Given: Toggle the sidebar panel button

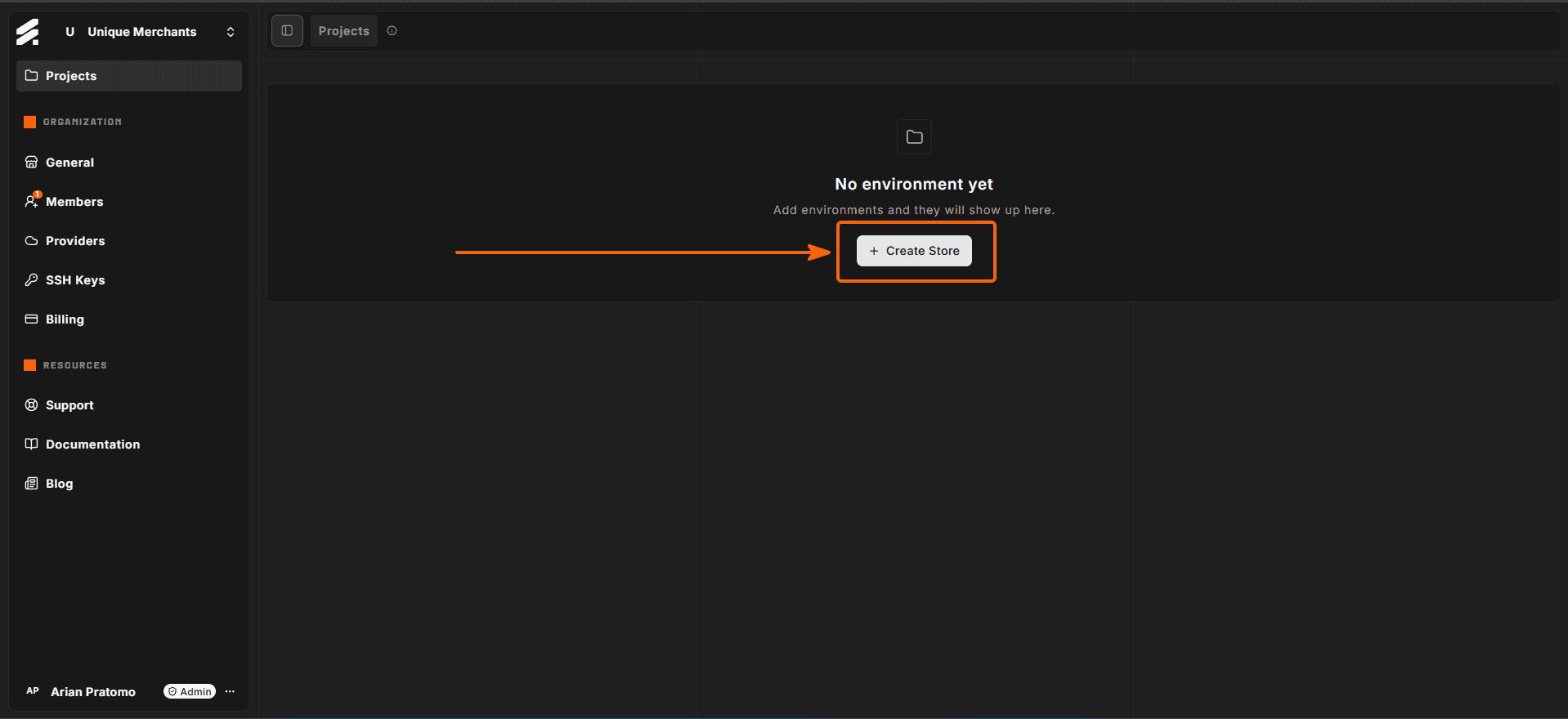Looking at the screenshot, I should click(287, 31).
